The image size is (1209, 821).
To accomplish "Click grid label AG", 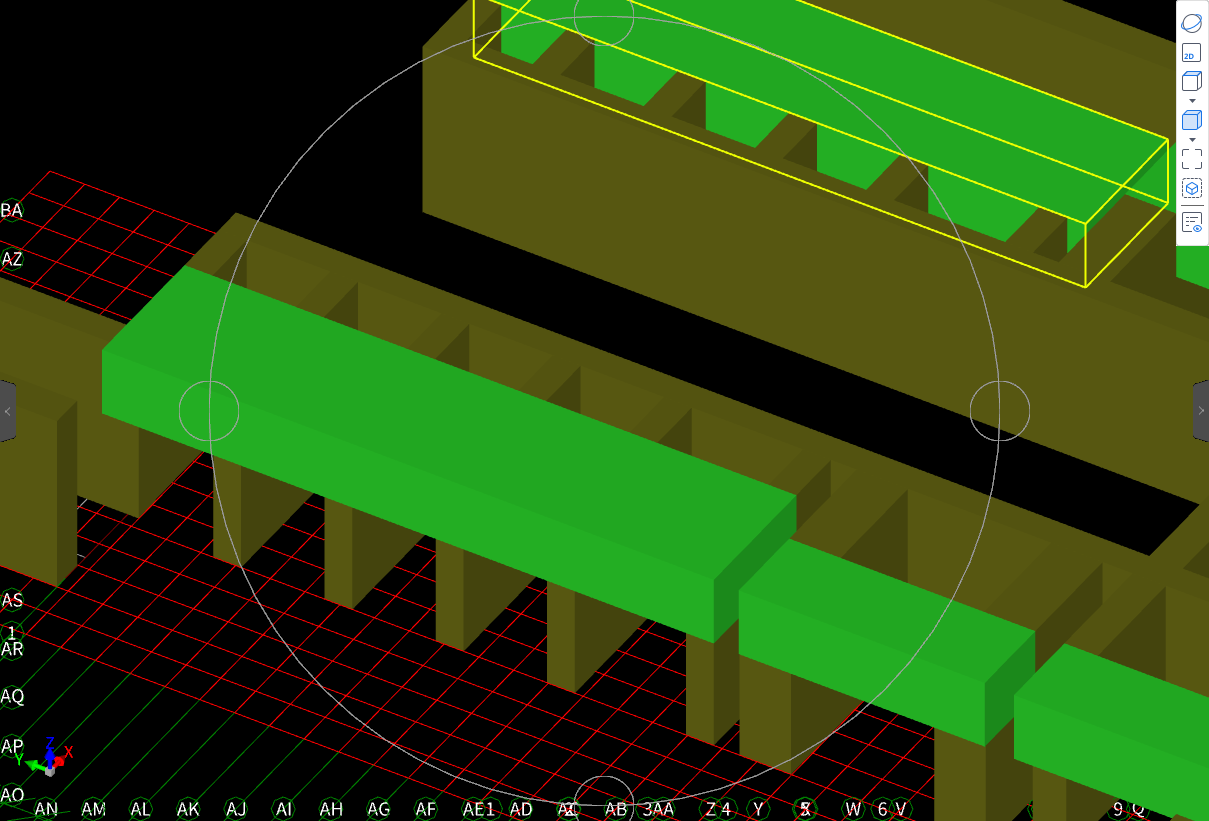I will pyautogui.click(x=378, y=809).
